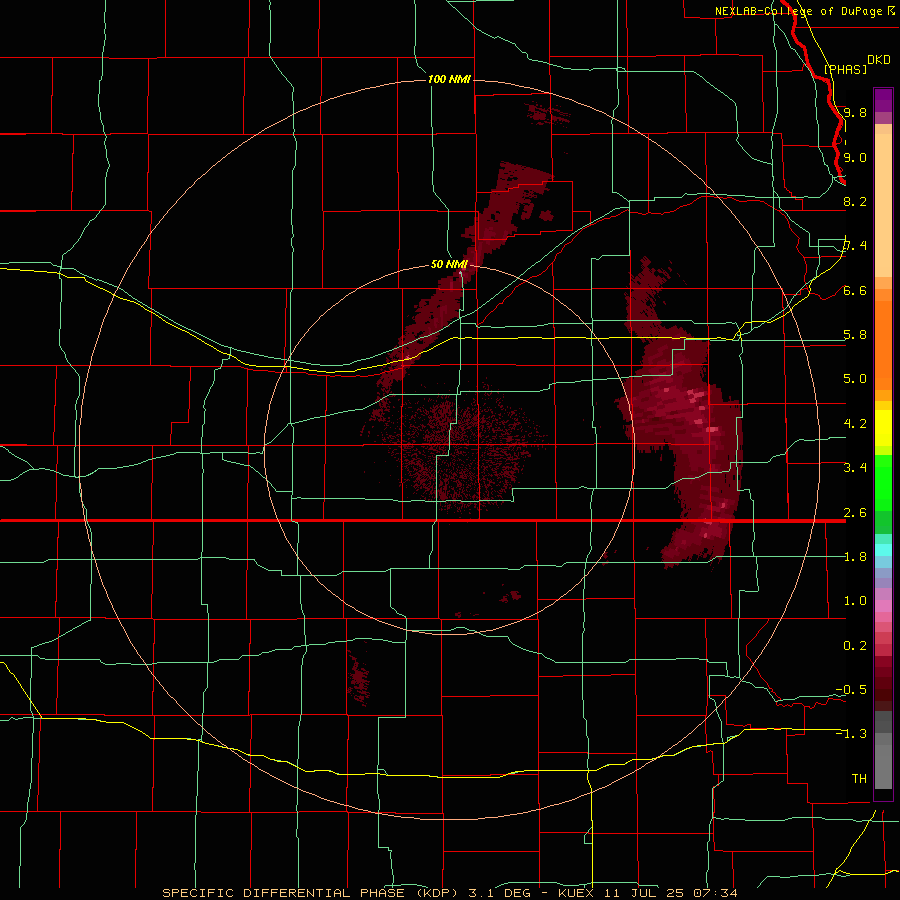Screen dimensions: 900x900
Task: Click the 5.0 legend value
Action: coord(855,379)
